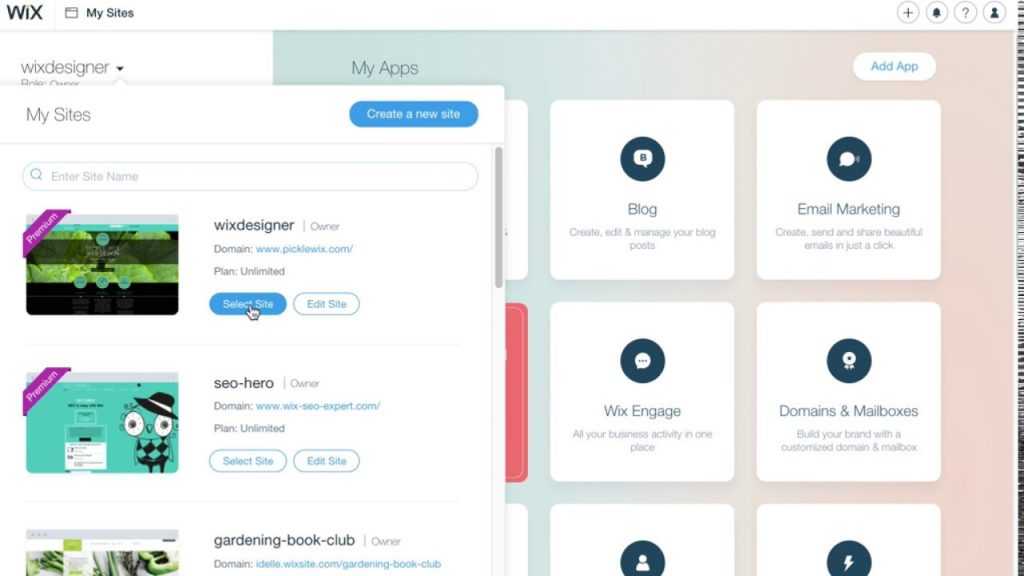
Task: Open the My Sites menu in header
Action: click(x=100, y=12)
